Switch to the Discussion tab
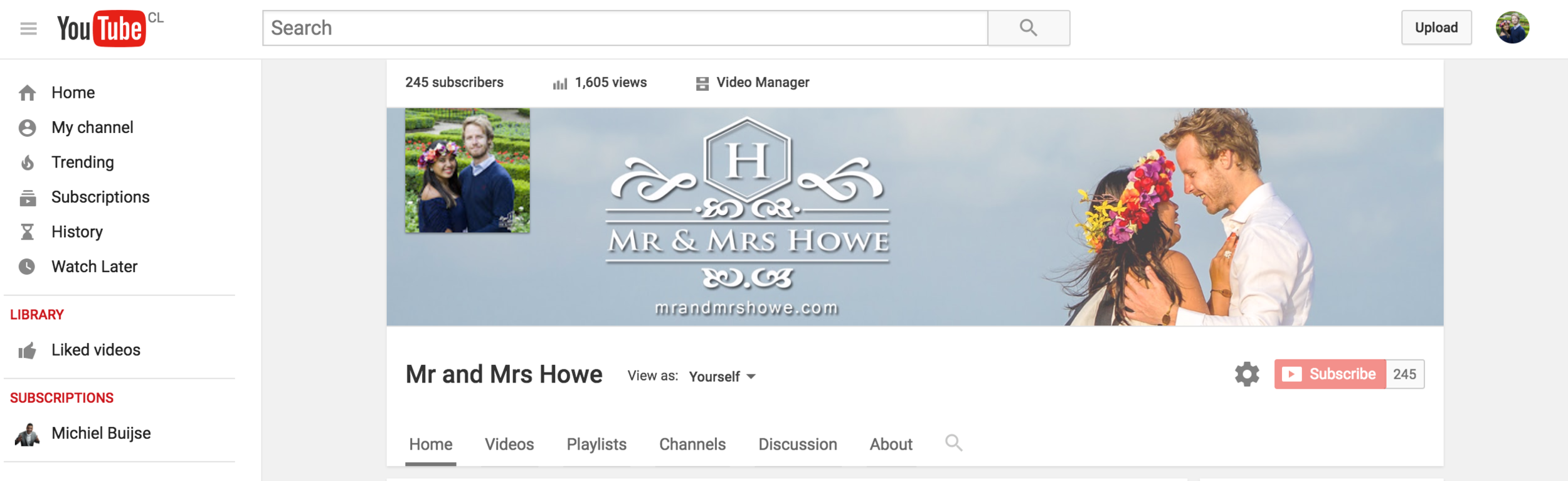The width and height of the screenshot is (1568, 481). pyautogui.click(x=798, y=445)
